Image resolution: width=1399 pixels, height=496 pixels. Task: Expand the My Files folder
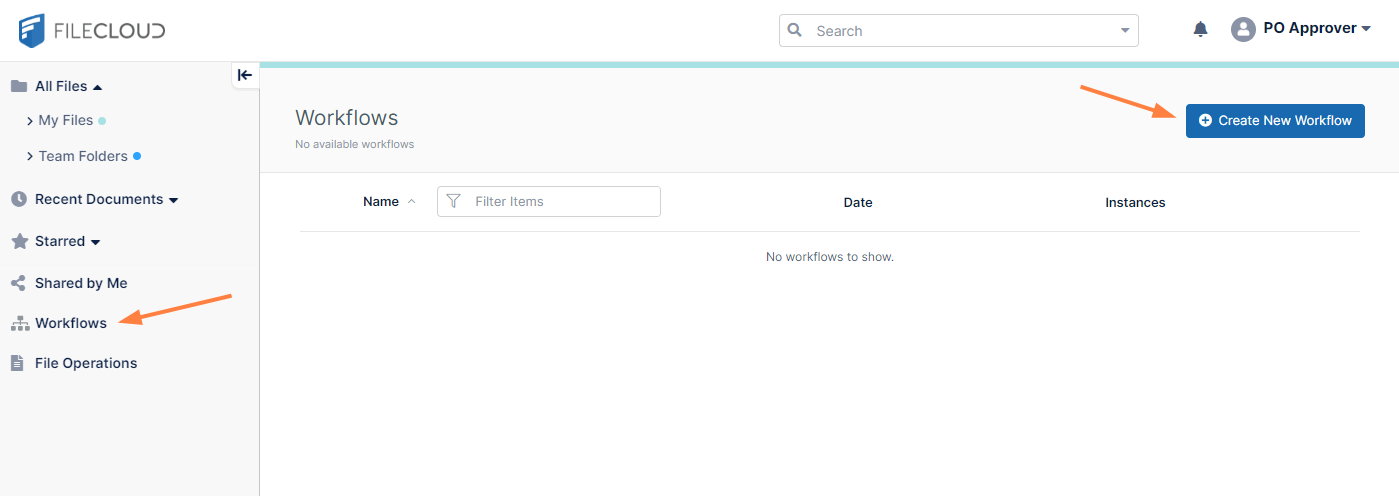tap(30, 121)
